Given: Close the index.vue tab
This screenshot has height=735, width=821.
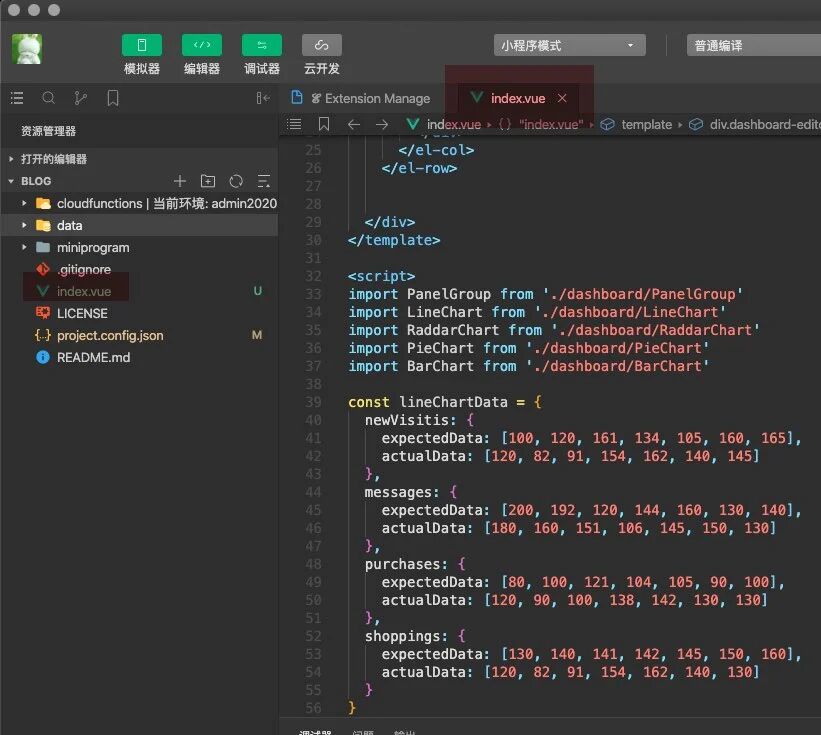Looking at the screenshot, I should [x=562, y=98].
